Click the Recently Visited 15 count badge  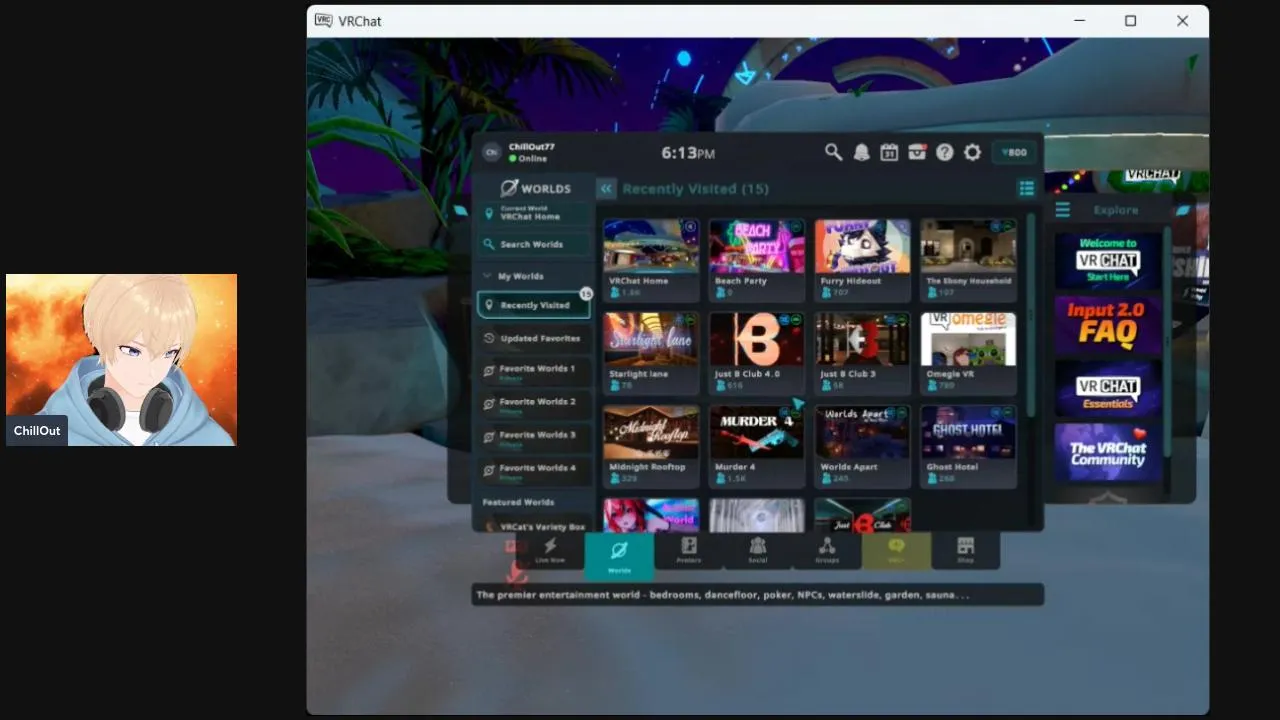pyautogui.click(x=586, y=294)
